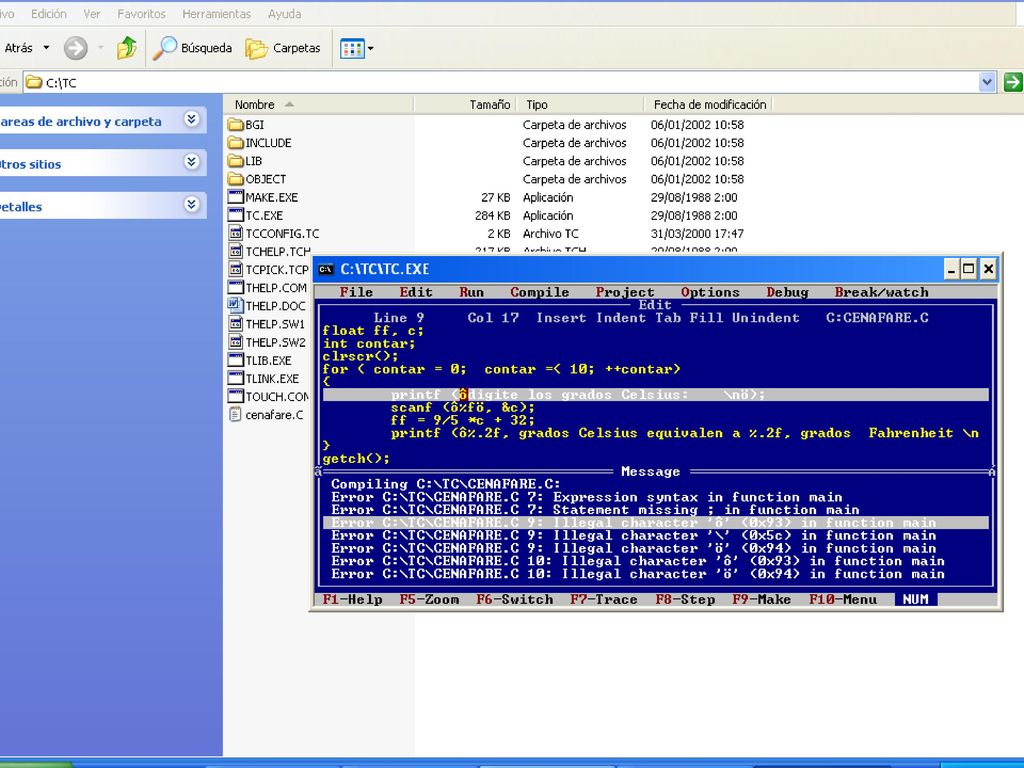This screenshot has height=768, width=1024.
Task: Expand the Otros sitios panel
Action: [191, 163]
